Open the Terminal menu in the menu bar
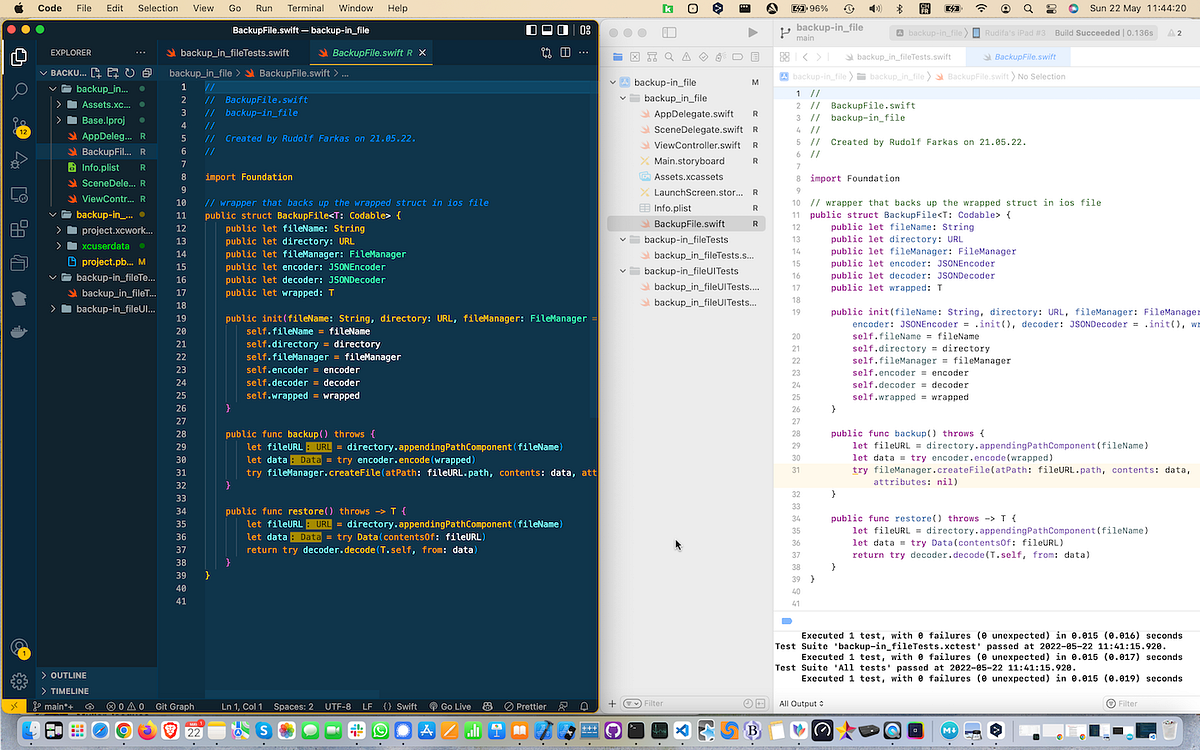 (x=305, y=8)
